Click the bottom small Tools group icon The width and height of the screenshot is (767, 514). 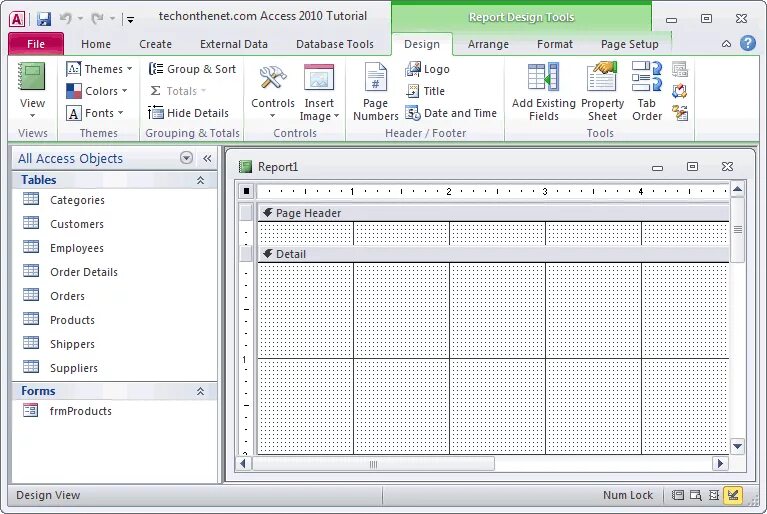[x=679, y=113]
